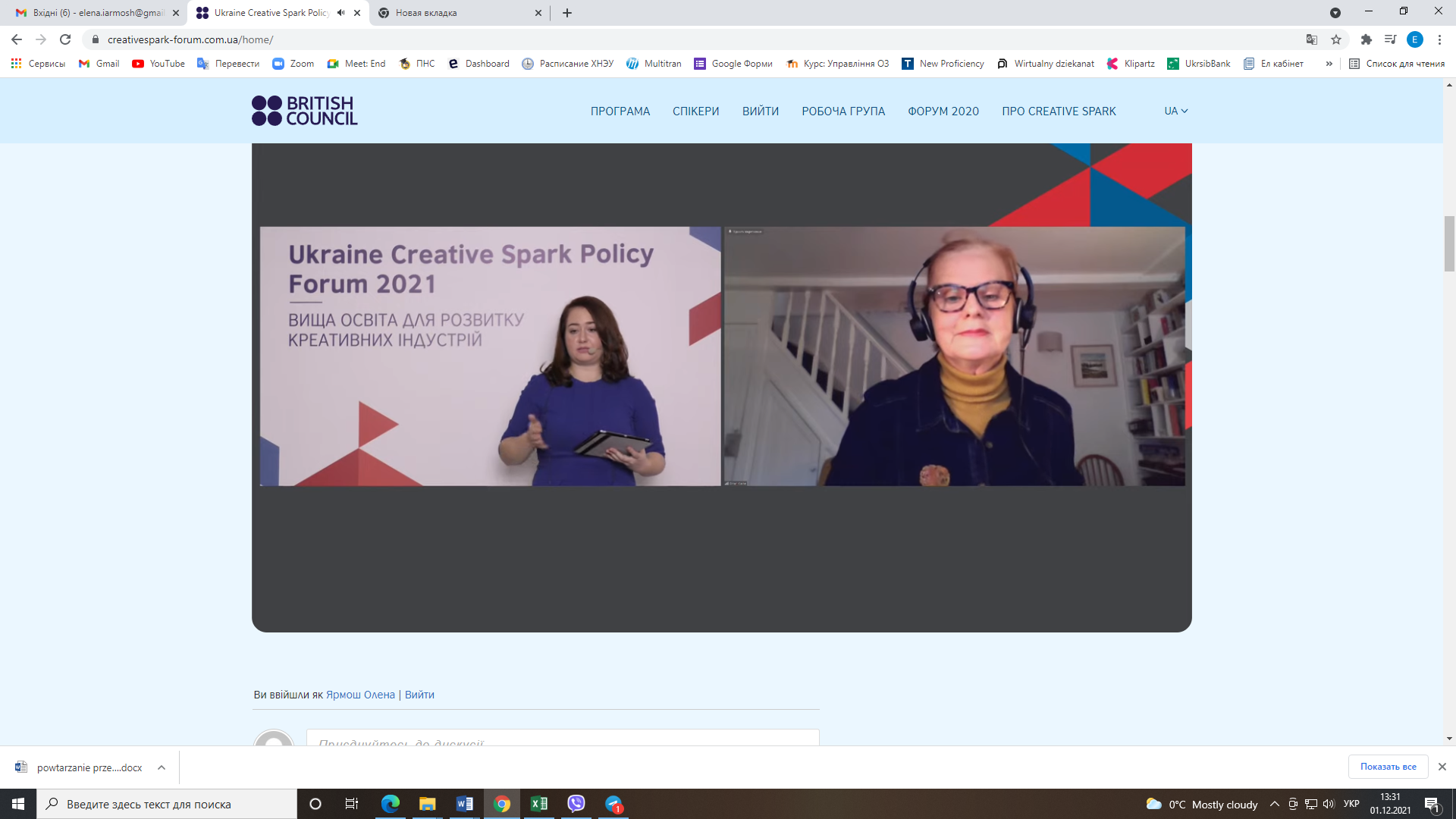The height and width of the screenshot is (819, 1456).
Task: Open the New Proficiency bookmark
Action: point(943,64)
